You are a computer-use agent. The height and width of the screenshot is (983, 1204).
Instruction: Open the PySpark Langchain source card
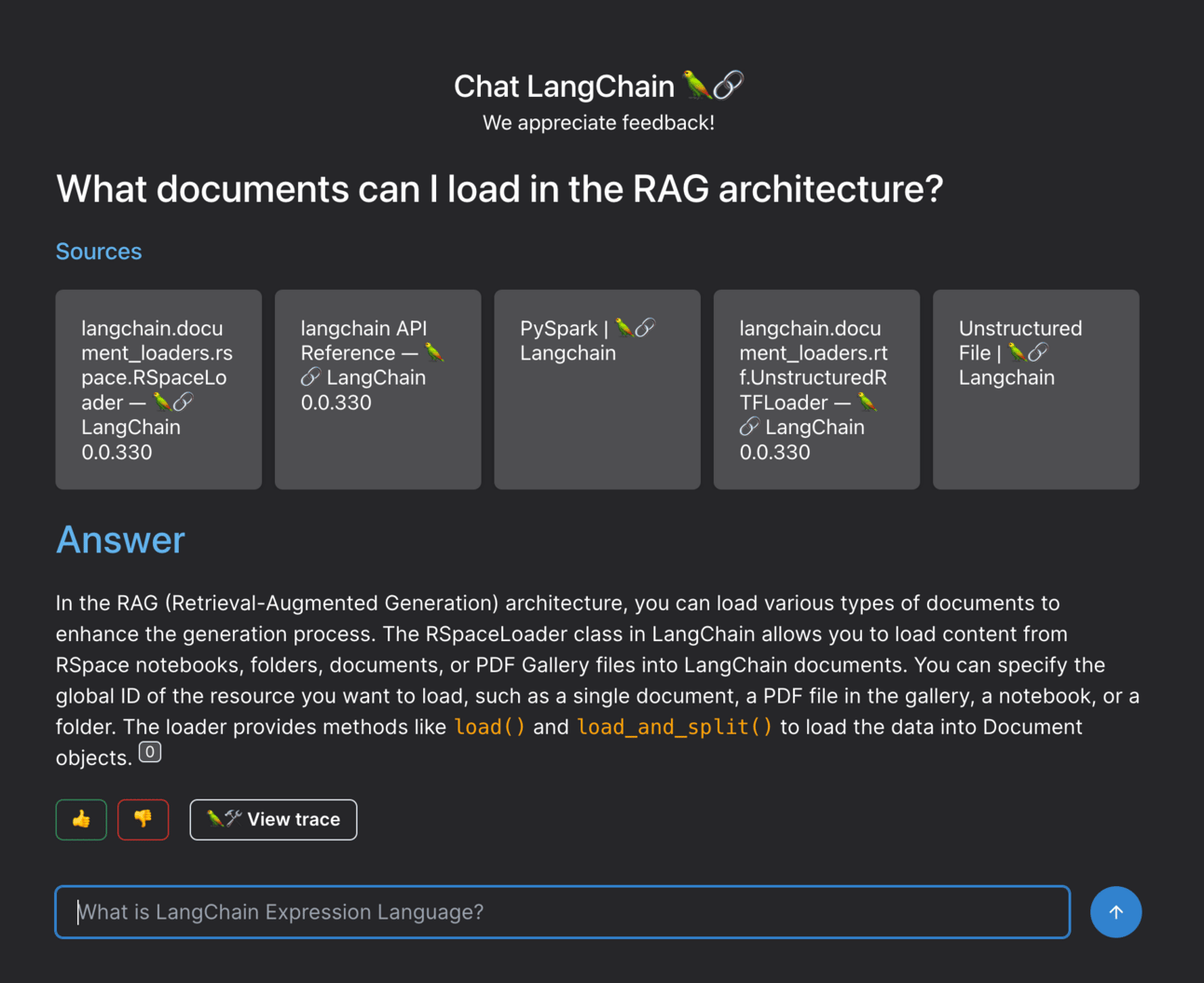[597, 389]
